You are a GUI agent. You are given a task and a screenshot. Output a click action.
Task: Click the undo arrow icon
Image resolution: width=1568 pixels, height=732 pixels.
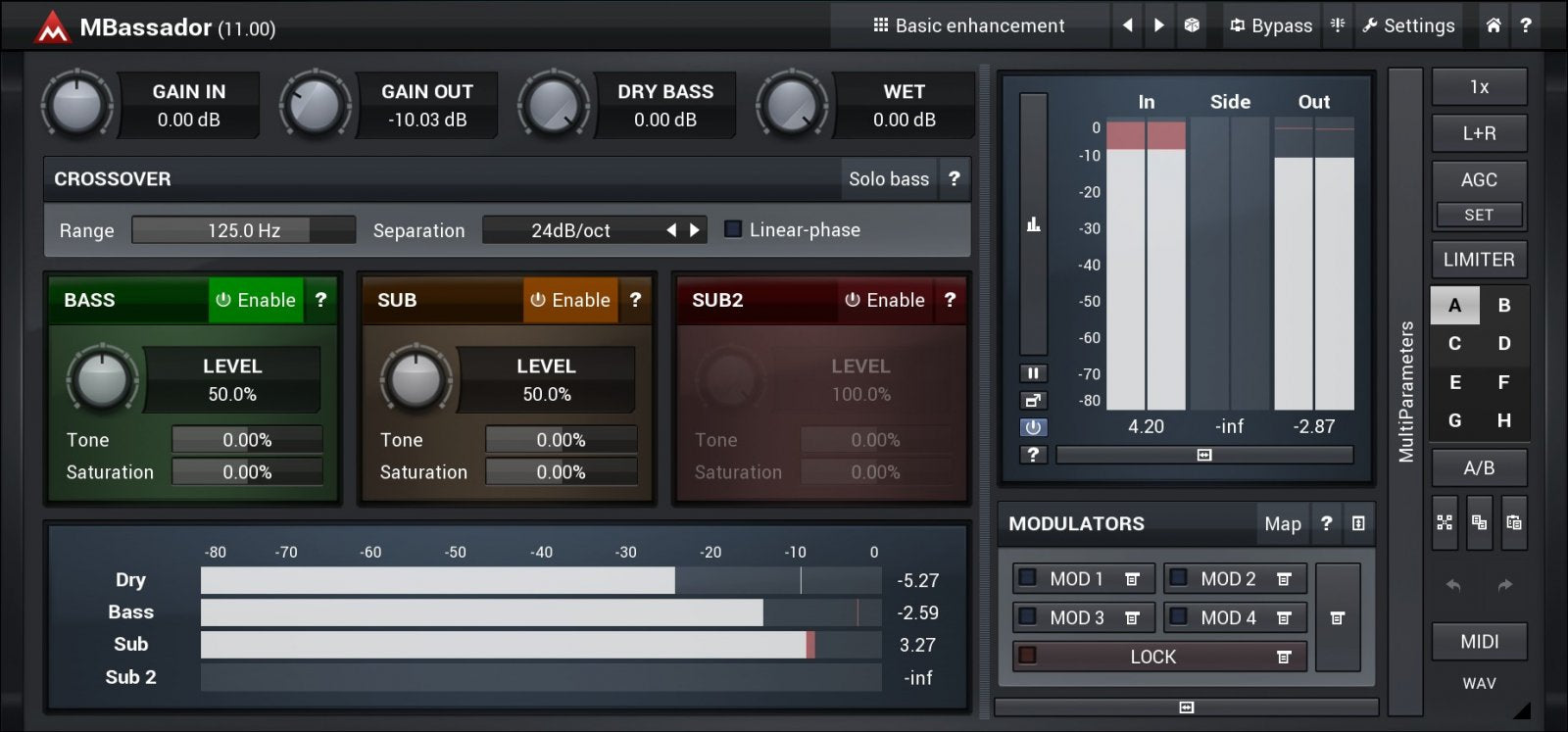pos(1453,585)
